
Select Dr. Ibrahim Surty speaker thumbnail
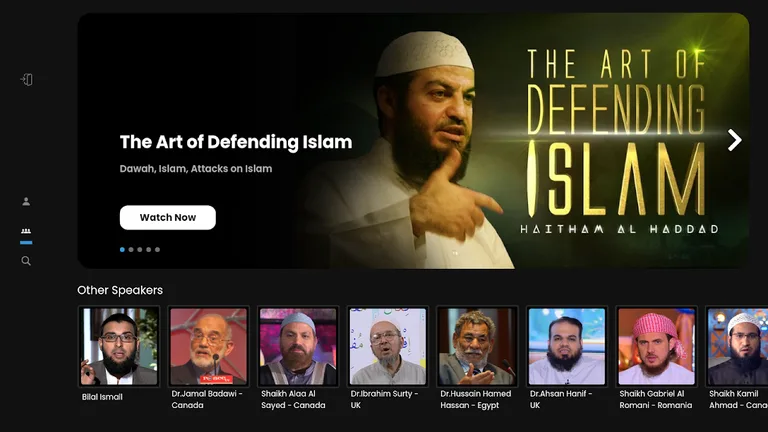tap(387, 346)
